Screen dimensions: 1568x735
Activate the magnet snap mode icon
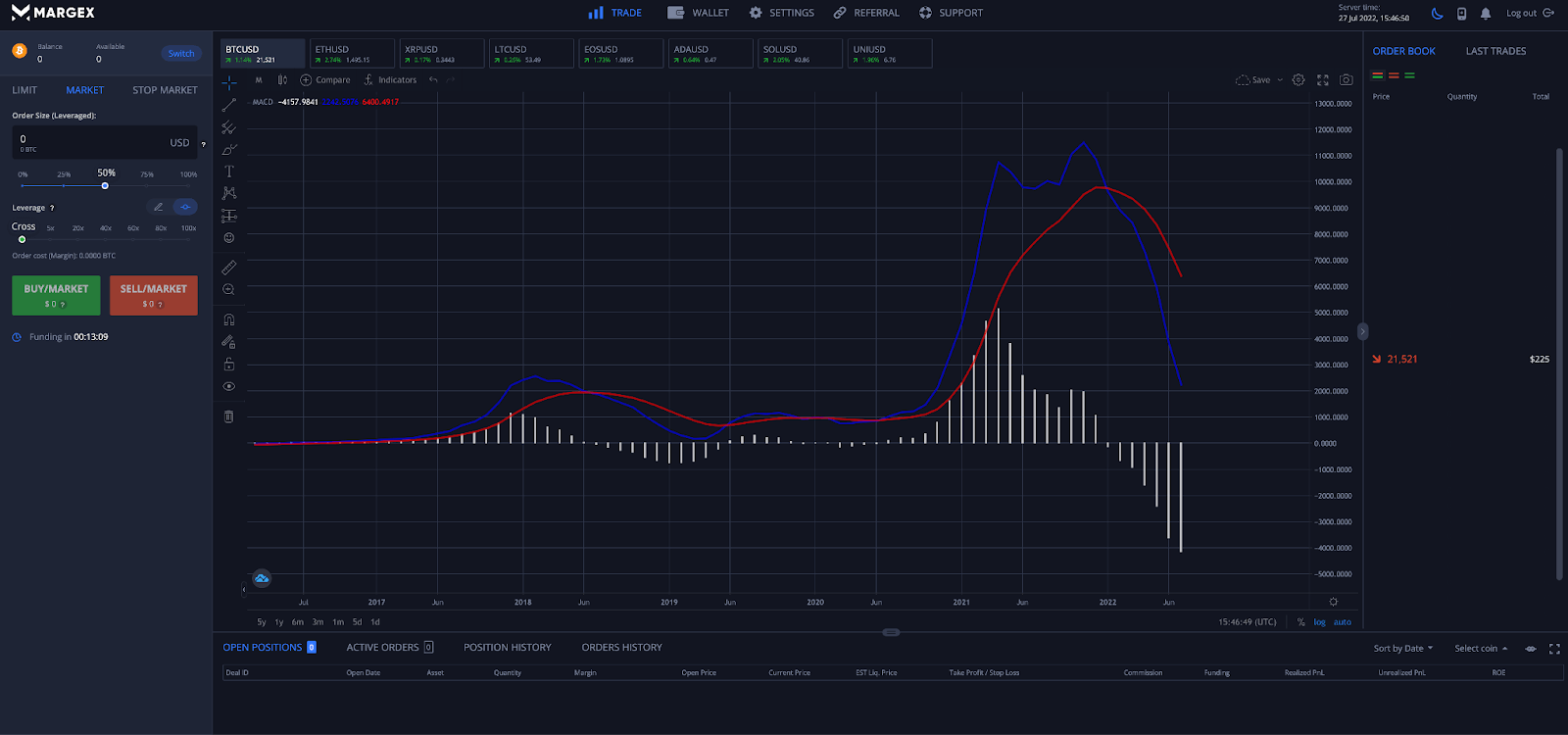[229, 319]
